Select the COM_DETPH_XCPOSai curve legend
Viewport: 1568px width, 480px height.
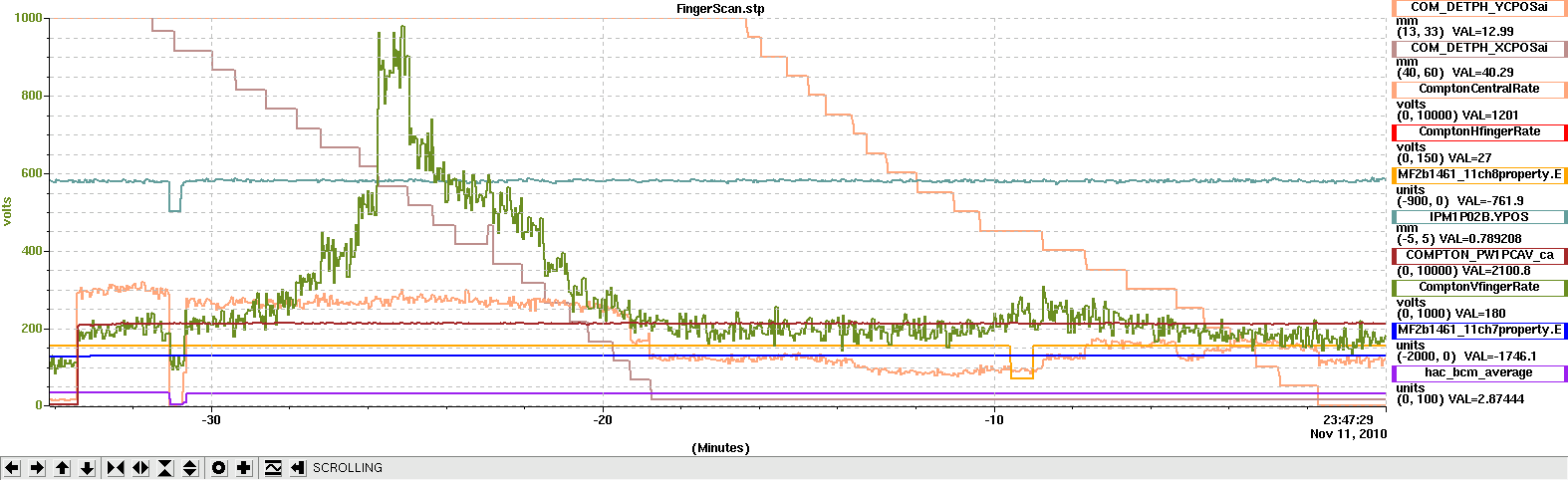[1479, 48]
